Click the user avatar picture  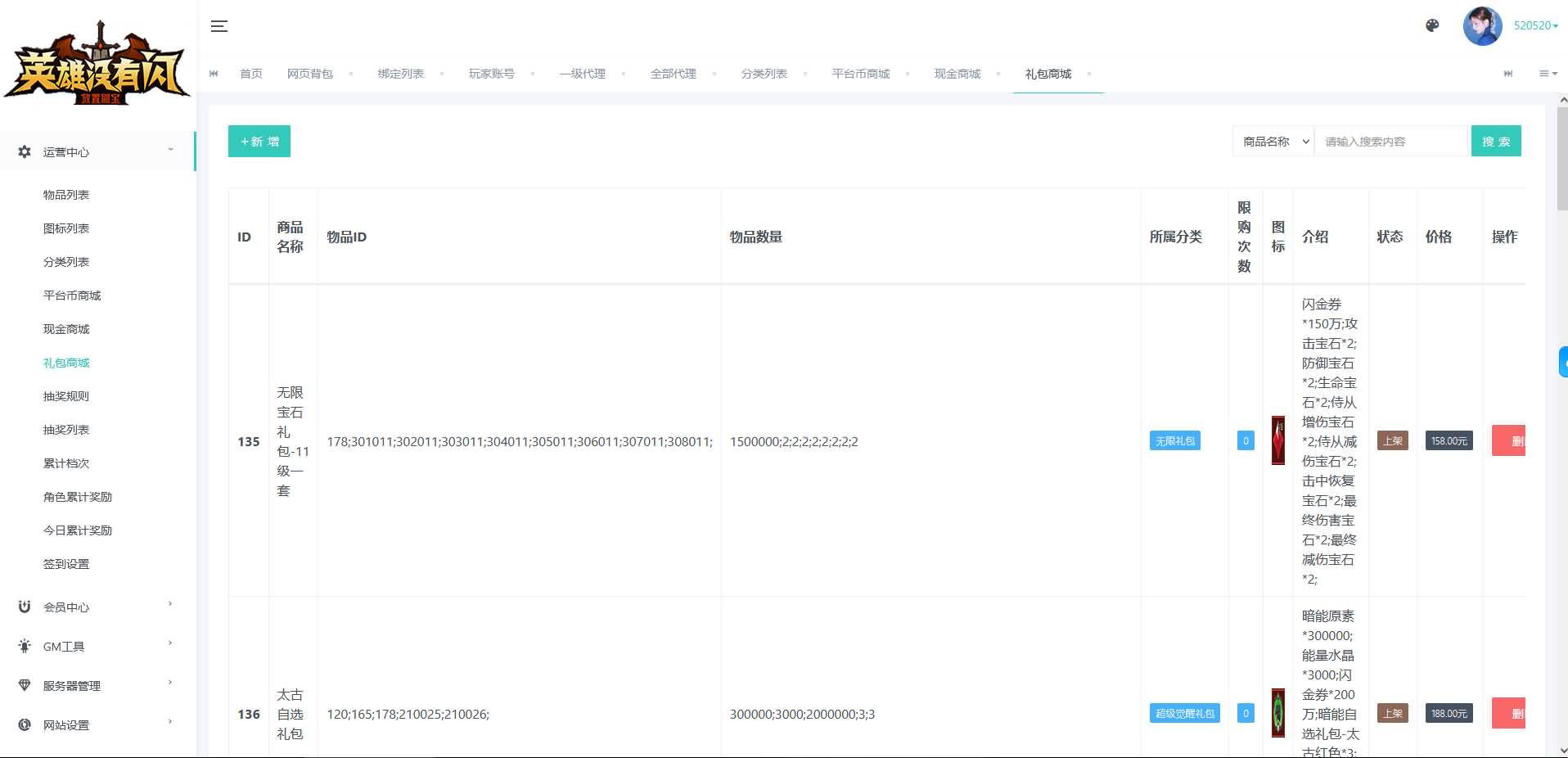click(1482, 26)
